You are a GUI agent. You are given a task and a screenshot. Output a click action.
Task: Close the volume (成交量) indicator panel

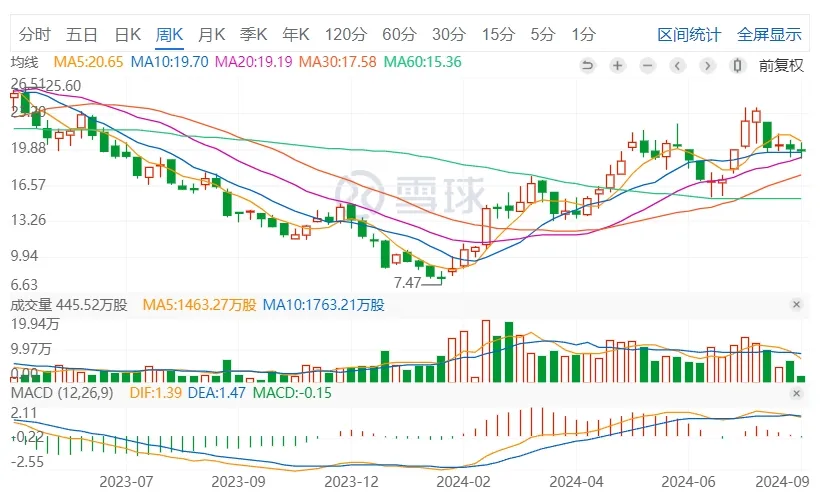point(797,304)
